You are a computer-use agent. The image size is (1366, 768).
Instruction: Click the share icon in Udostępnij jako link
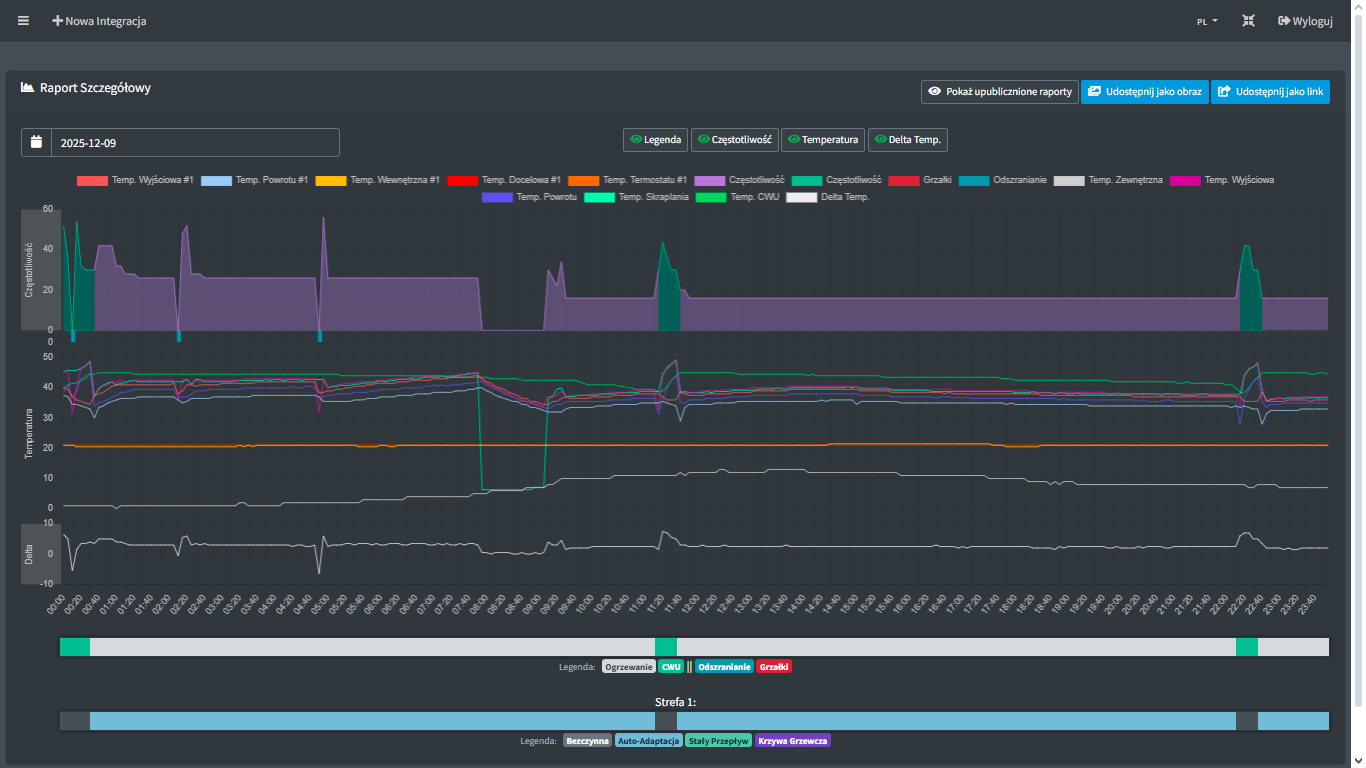[x=1224, y=92]
